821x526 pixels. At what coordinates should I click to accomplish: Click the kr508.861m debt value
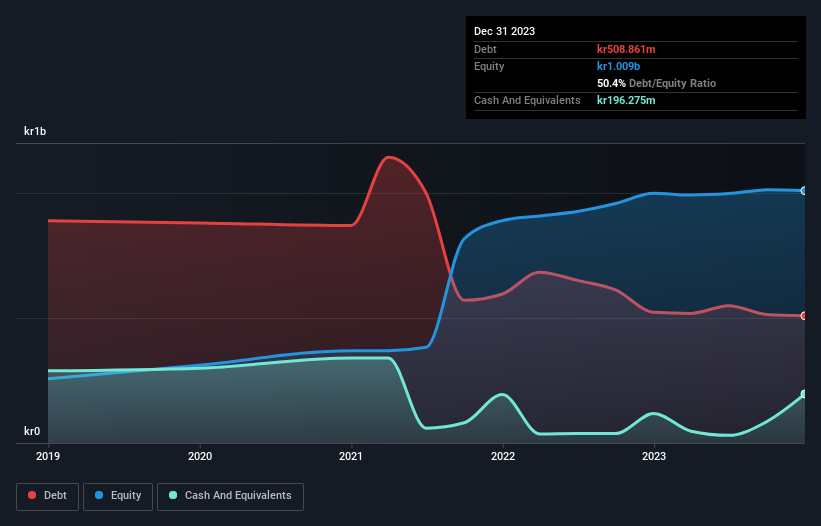coord(626,49)
